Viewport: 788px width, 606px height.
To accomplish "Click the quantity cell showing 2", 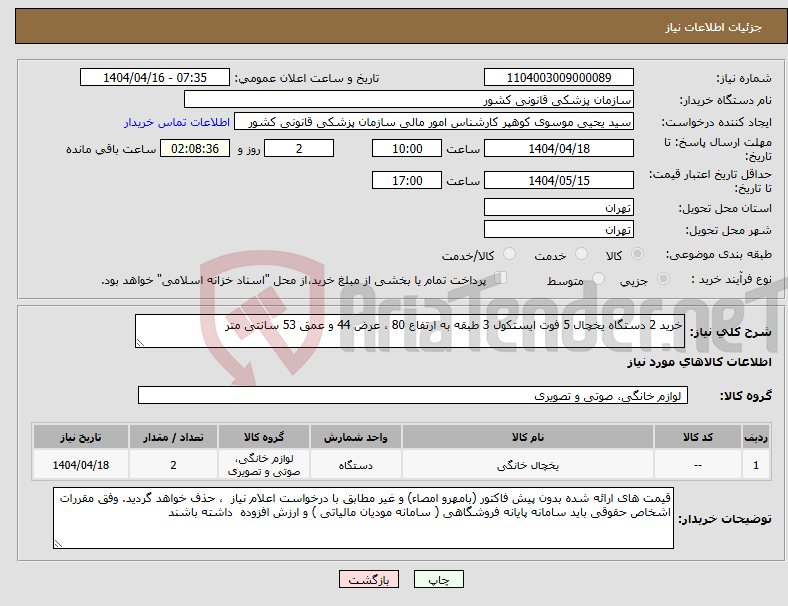I will [173, 465].
